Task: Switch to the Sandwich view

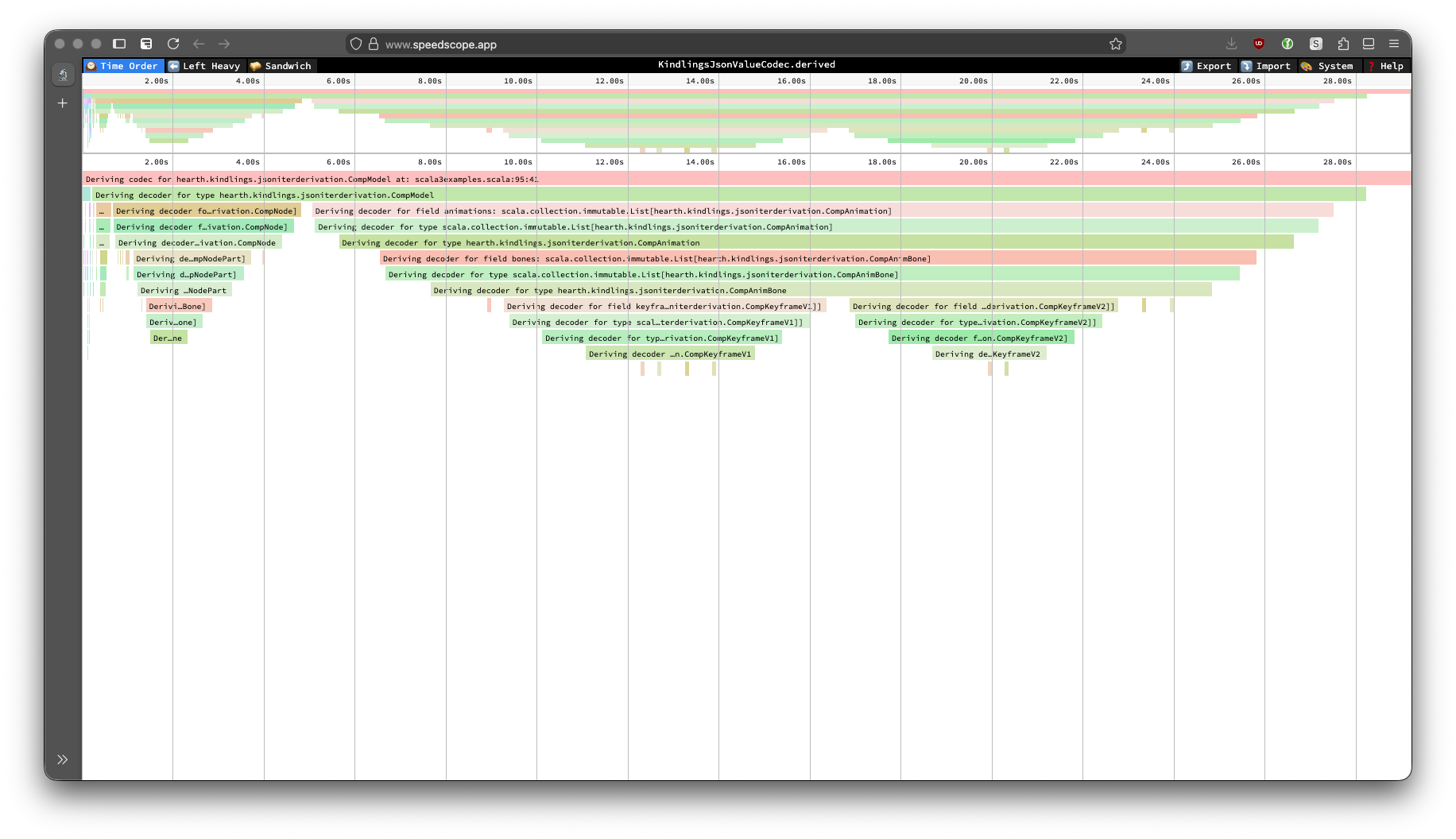Action: (281, 66)
